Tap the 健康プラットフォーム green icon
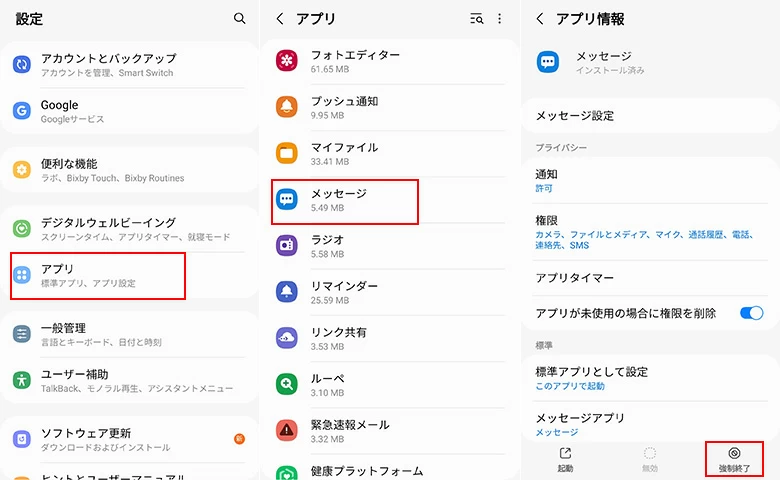This screenshot has width=780, height=480. point(287,473)
